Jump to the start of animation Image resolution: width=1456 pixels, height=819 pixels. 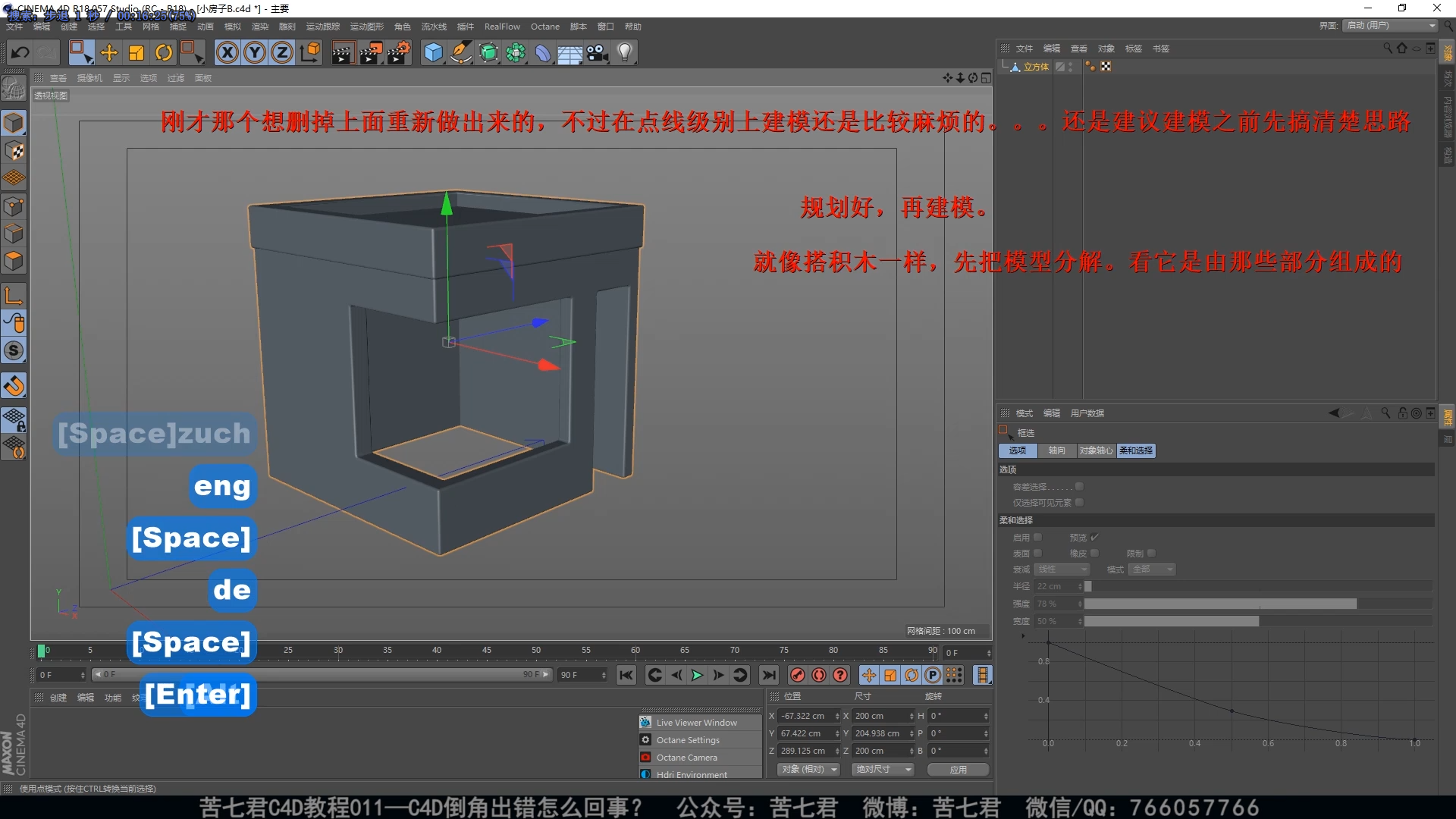[x=626, y=675]
